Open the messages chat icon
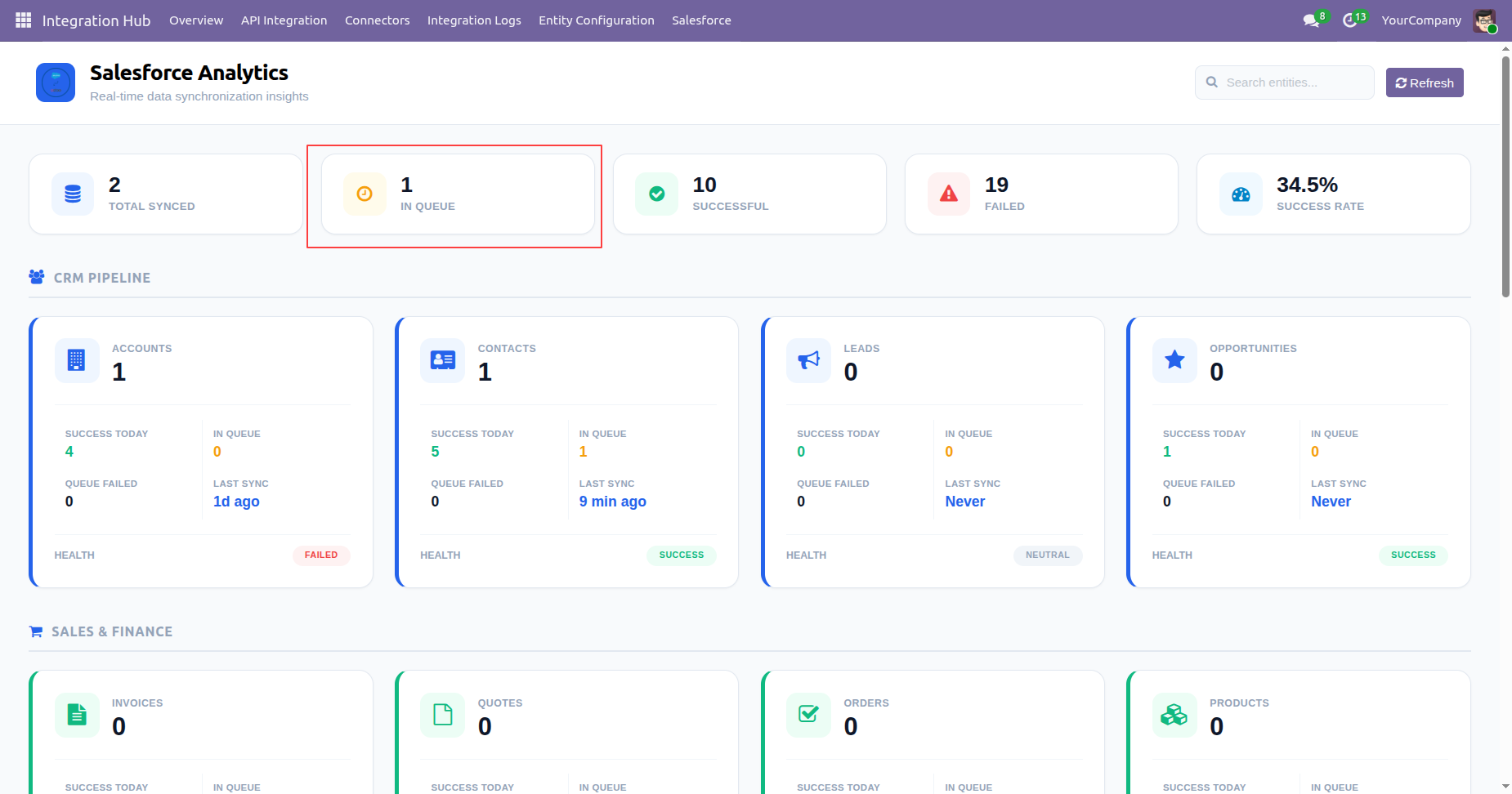 pos(1311,20)
